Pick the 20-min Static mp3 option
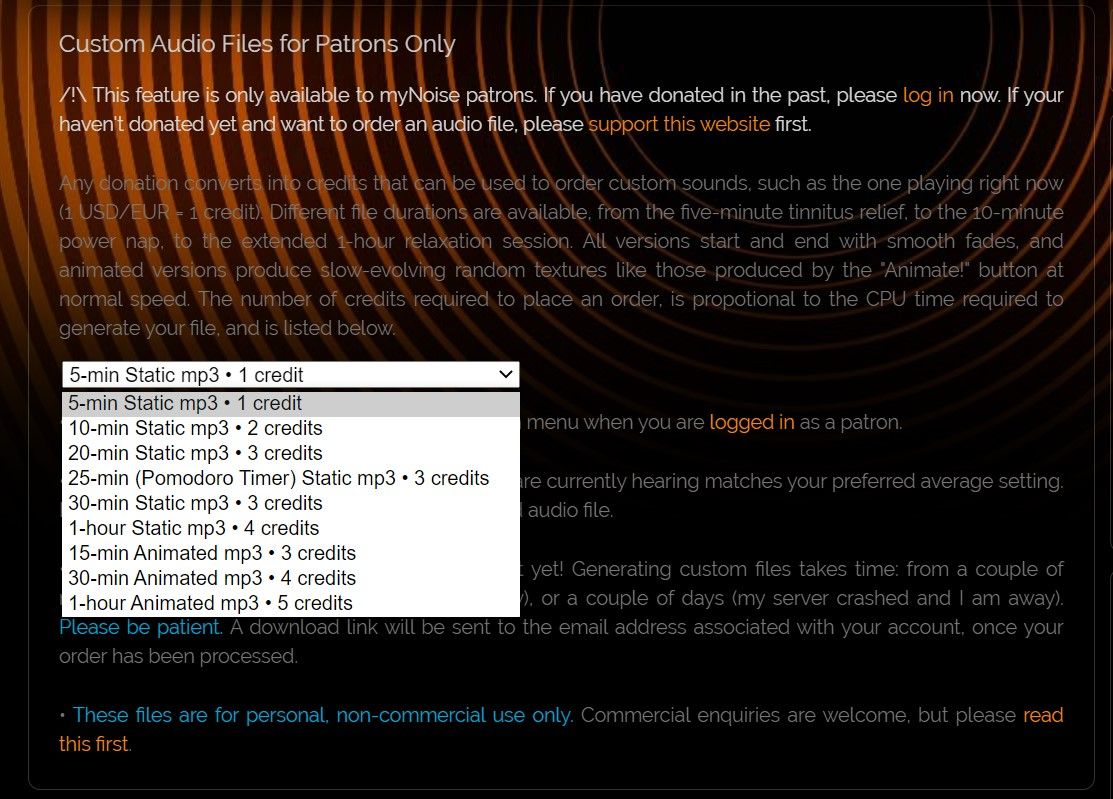 (195, 454)
